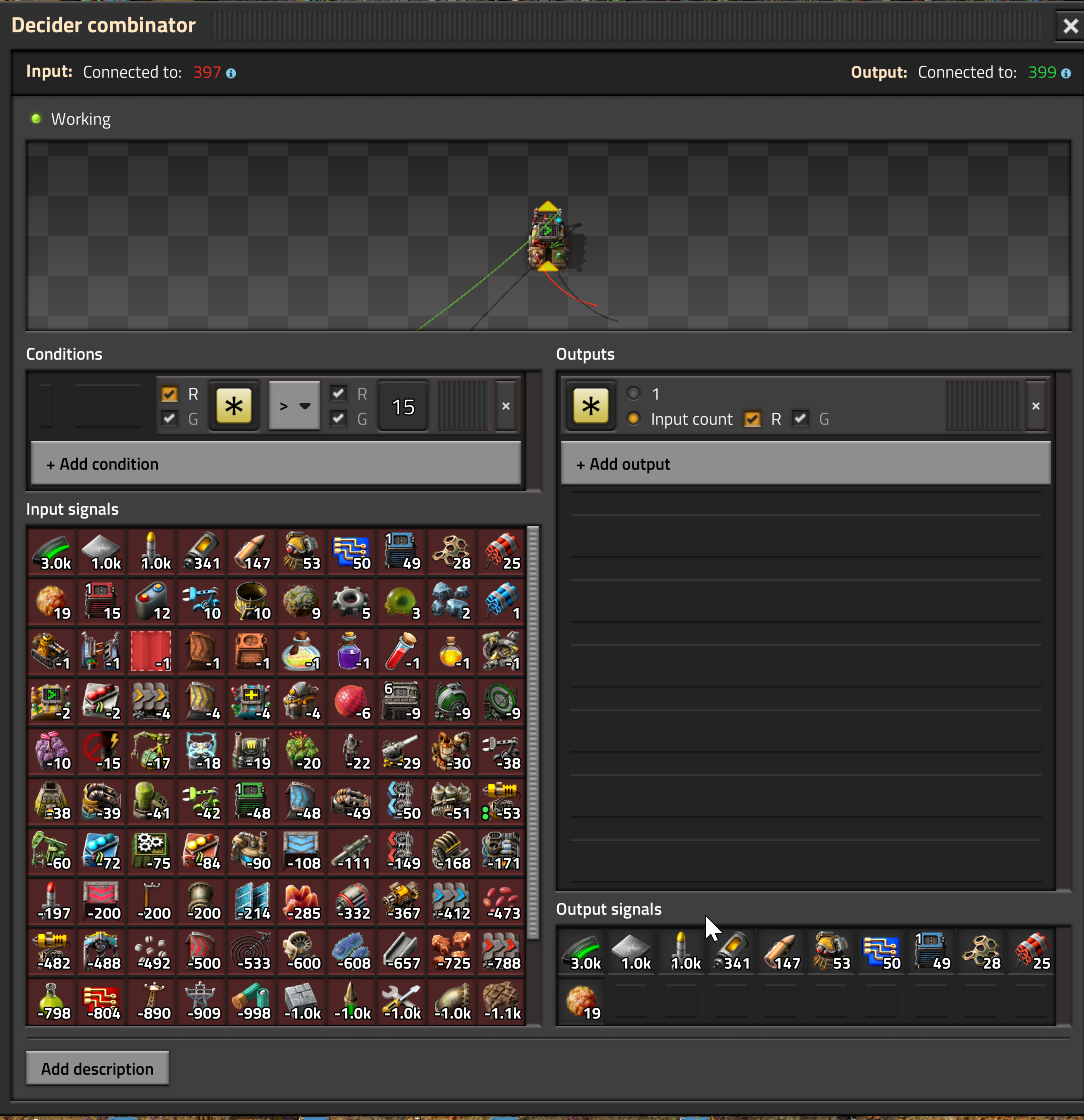Click the Add description button
The height and width of the screenshot is (1120, 1084).
[97, 1069]
